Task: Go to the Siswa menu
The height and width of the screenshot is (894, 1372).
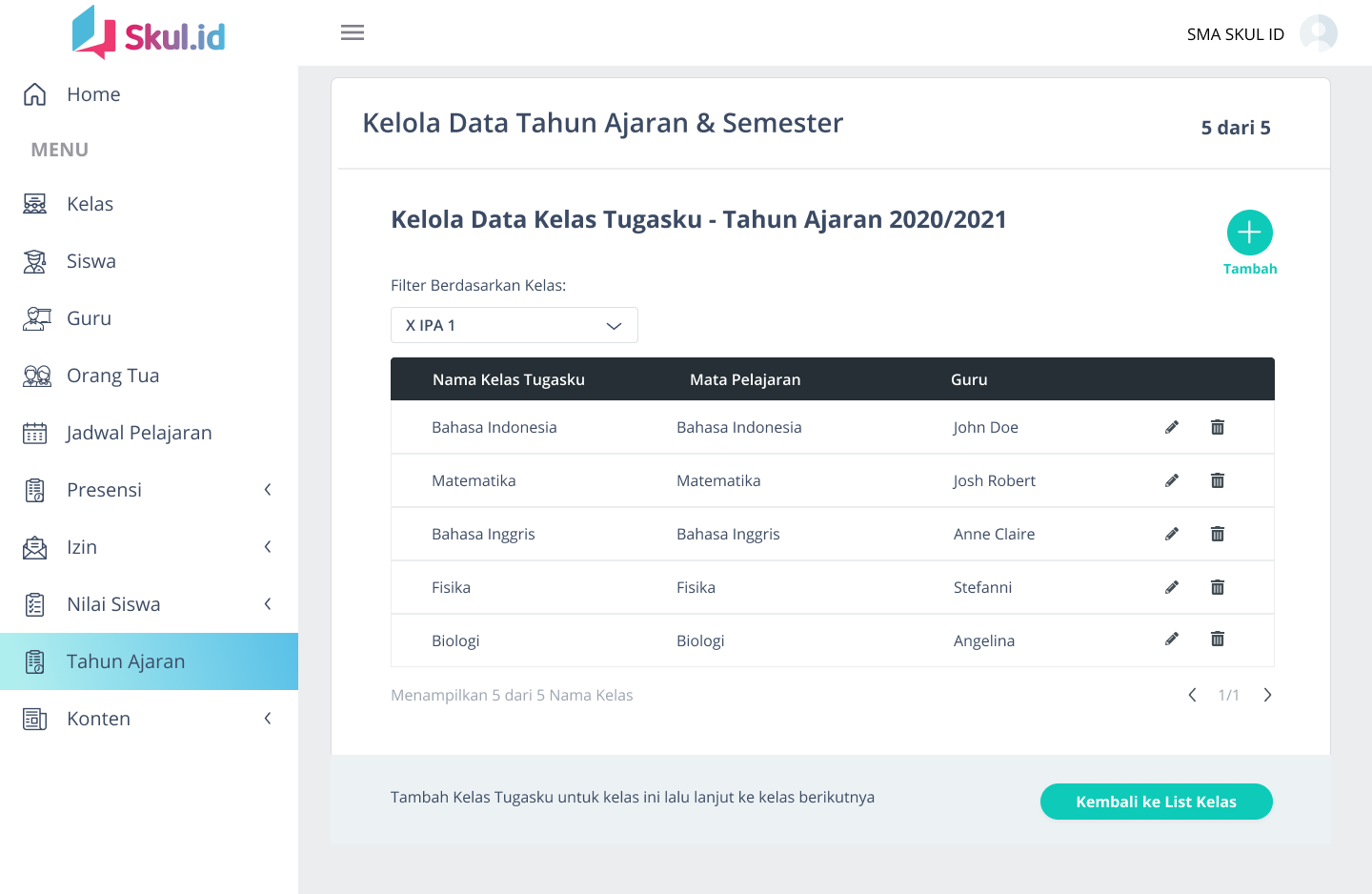Action: tap(91, 261)
